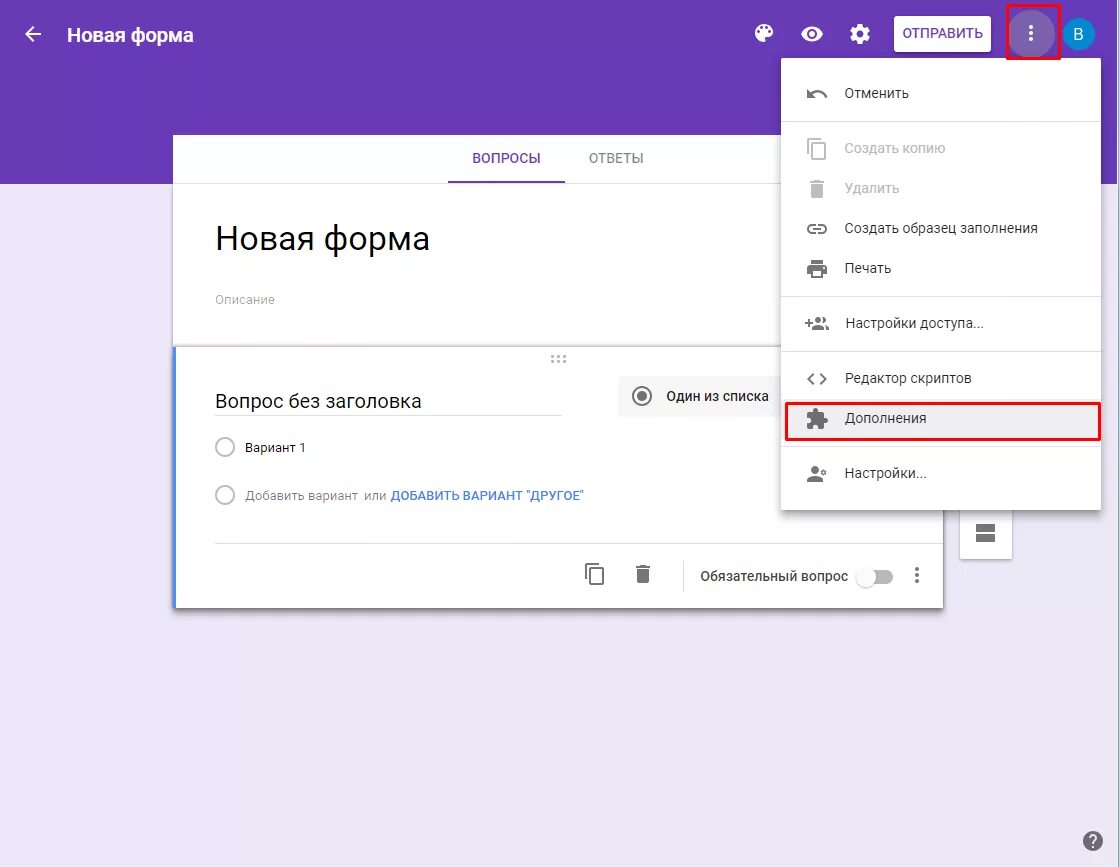Open form settings gear icon
The width and height of the screenshot is (1119, 867).
point(859,34)
